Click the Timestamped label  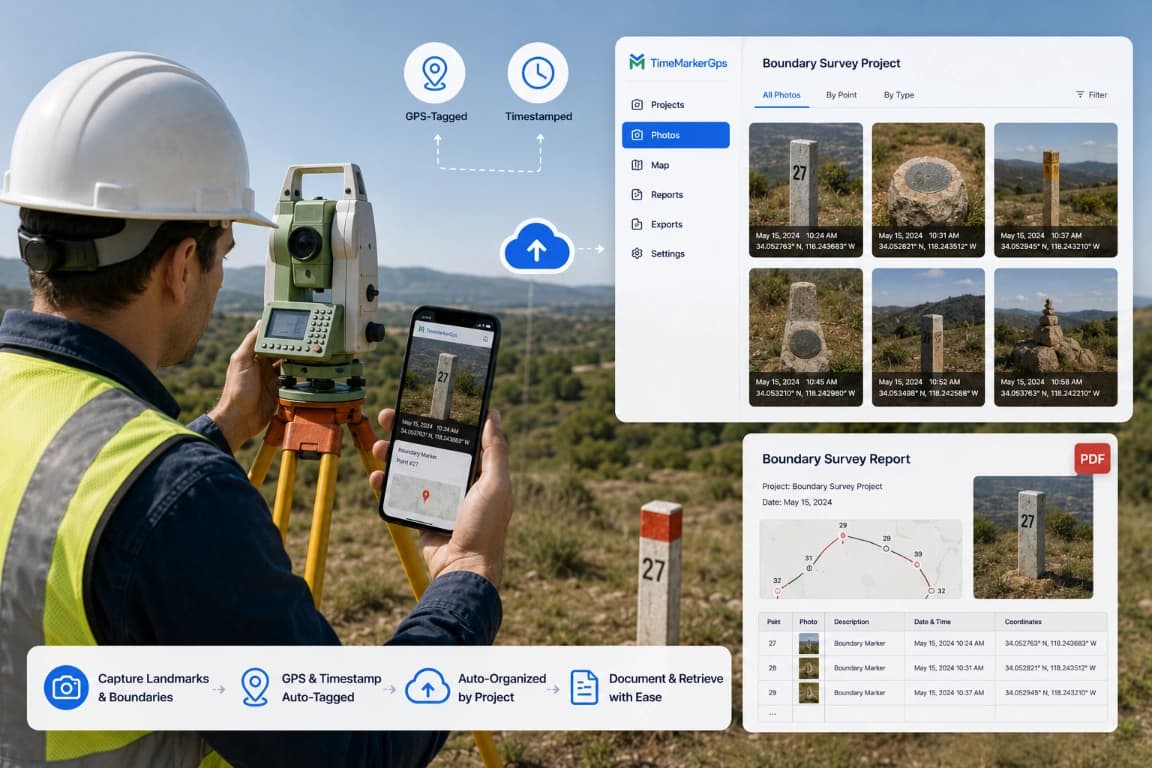pyautogui.click(x=539, y=116)
